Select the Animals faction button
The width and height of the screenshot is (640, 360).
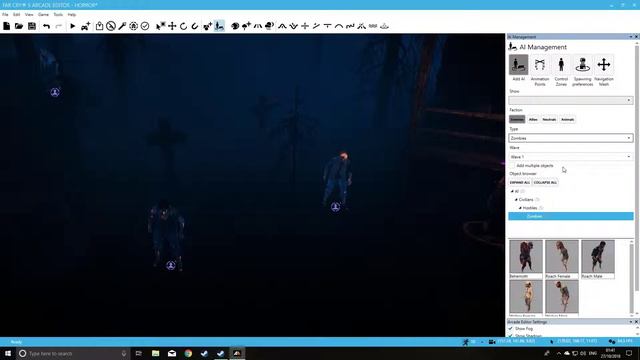pyautogui.click(x=567, y=120)
